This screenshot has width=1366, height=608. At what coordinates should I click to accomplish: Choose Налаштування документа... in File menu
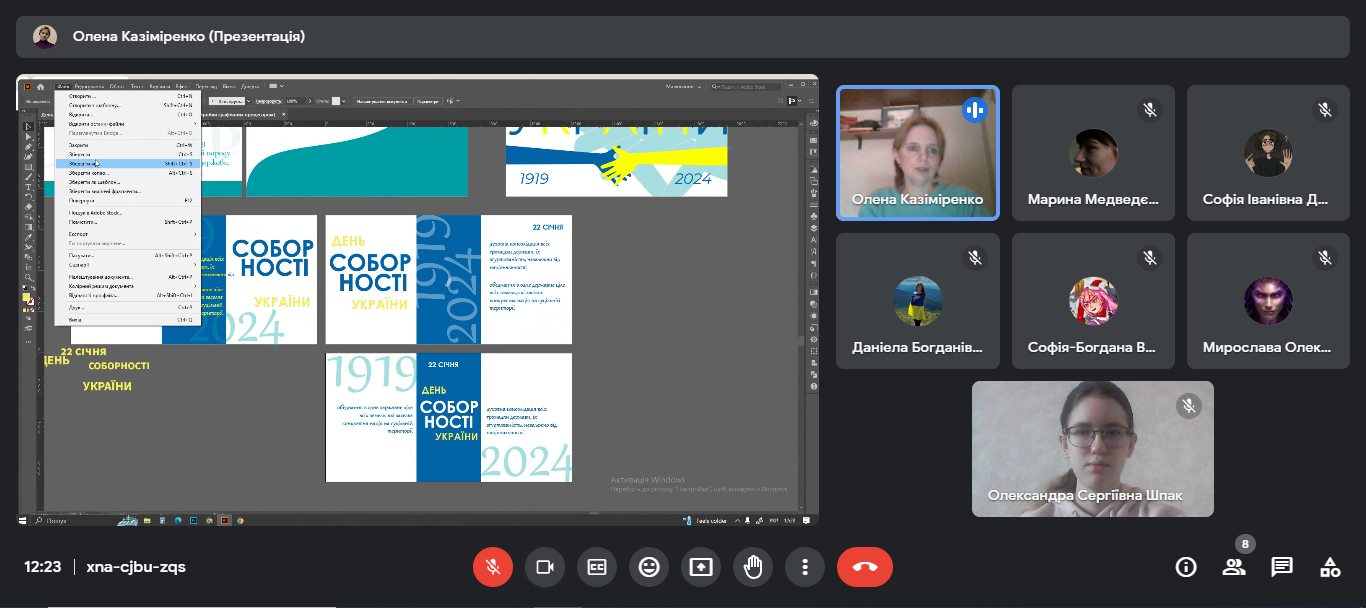pyautogui.click(x=128, y=277)
